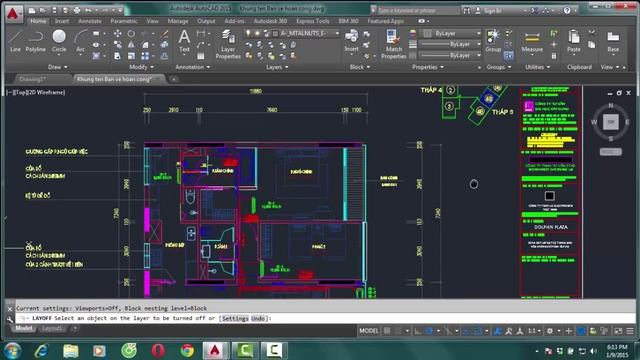Toggle polar tracking in status bar

tap(429, 331)
